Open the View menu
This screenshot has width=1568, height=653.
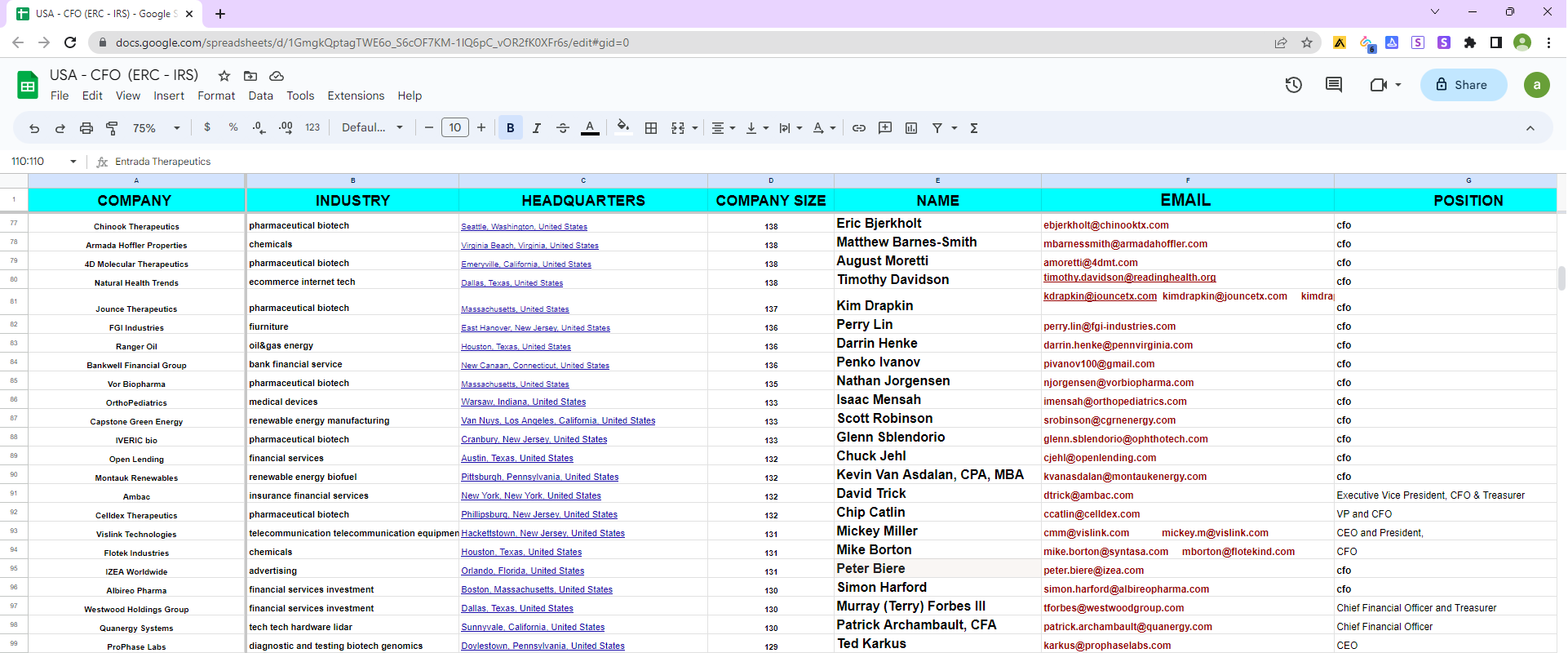pyautogui.click(x=128, y=96)
